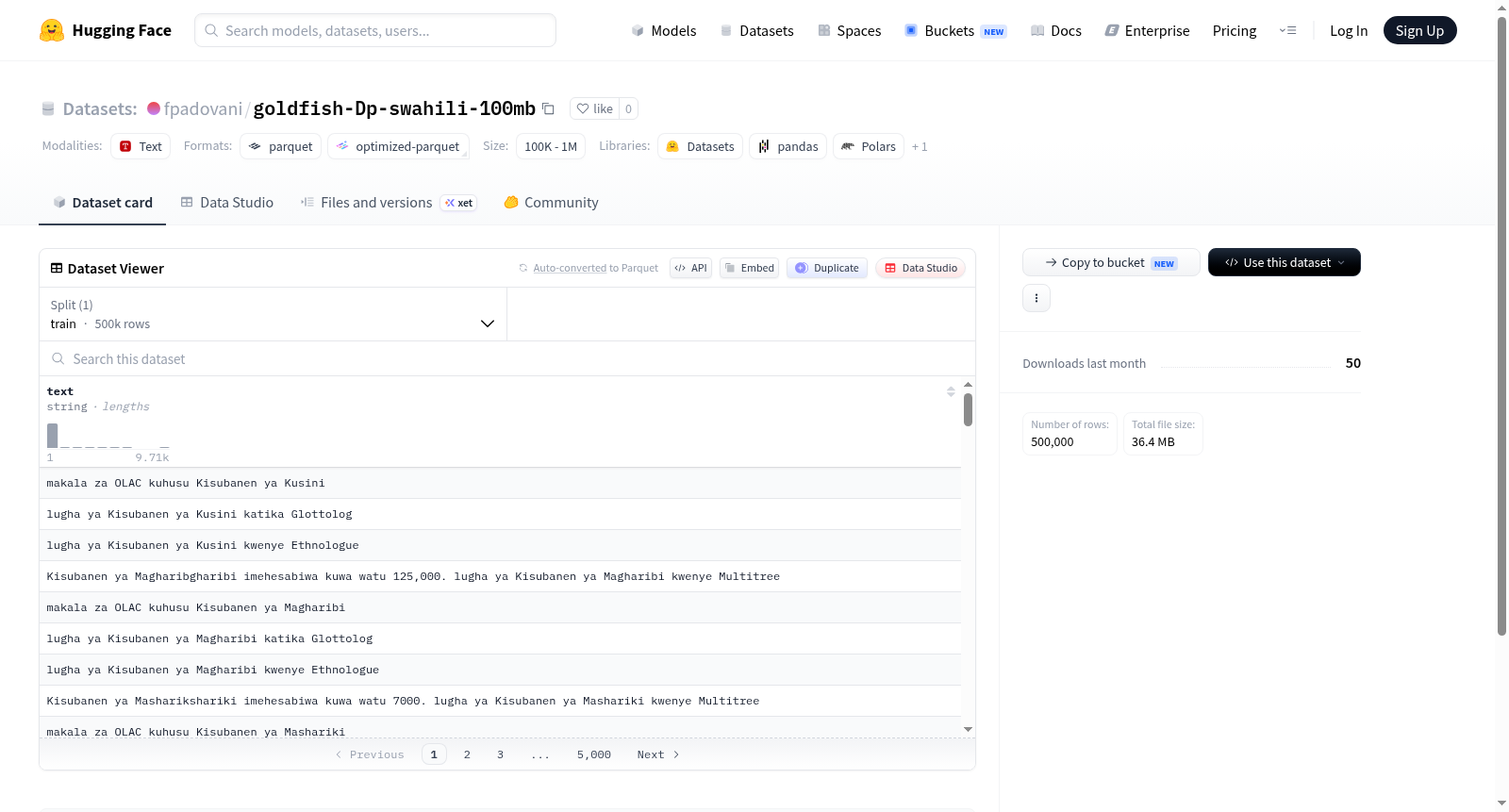Click the heart like button
This screenshot has width=1509, height=812.
(x=594, y=108)
